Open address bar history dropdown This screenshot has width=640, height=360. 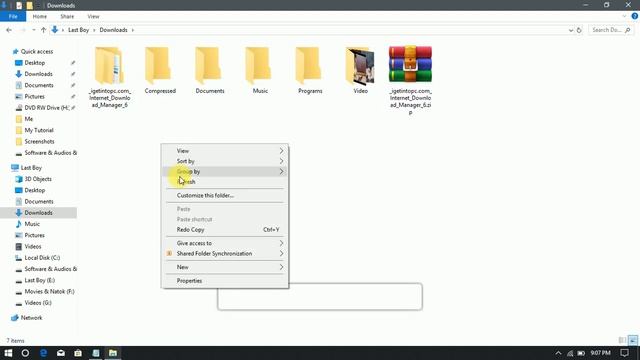(x=571, y=30)
